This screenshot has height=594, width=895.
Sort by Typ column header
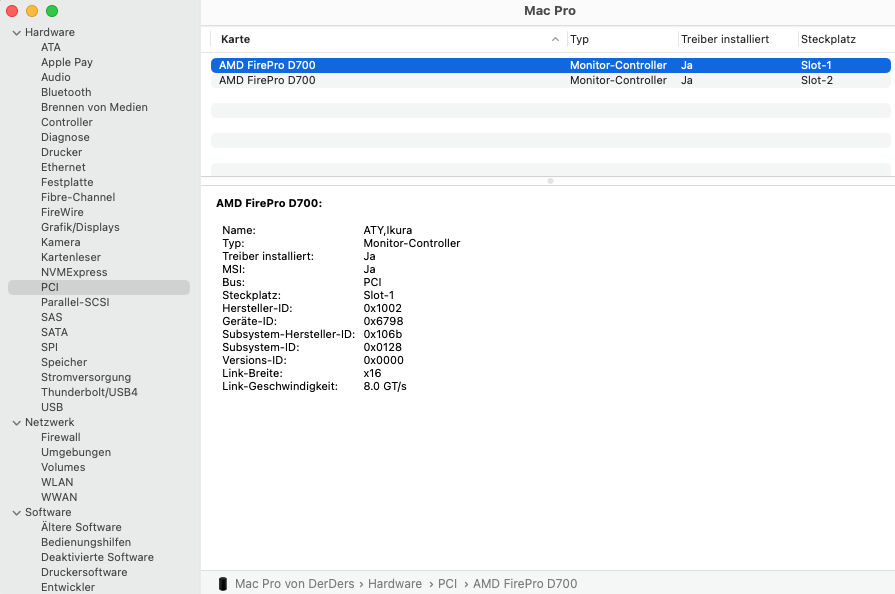pos(579,39)
